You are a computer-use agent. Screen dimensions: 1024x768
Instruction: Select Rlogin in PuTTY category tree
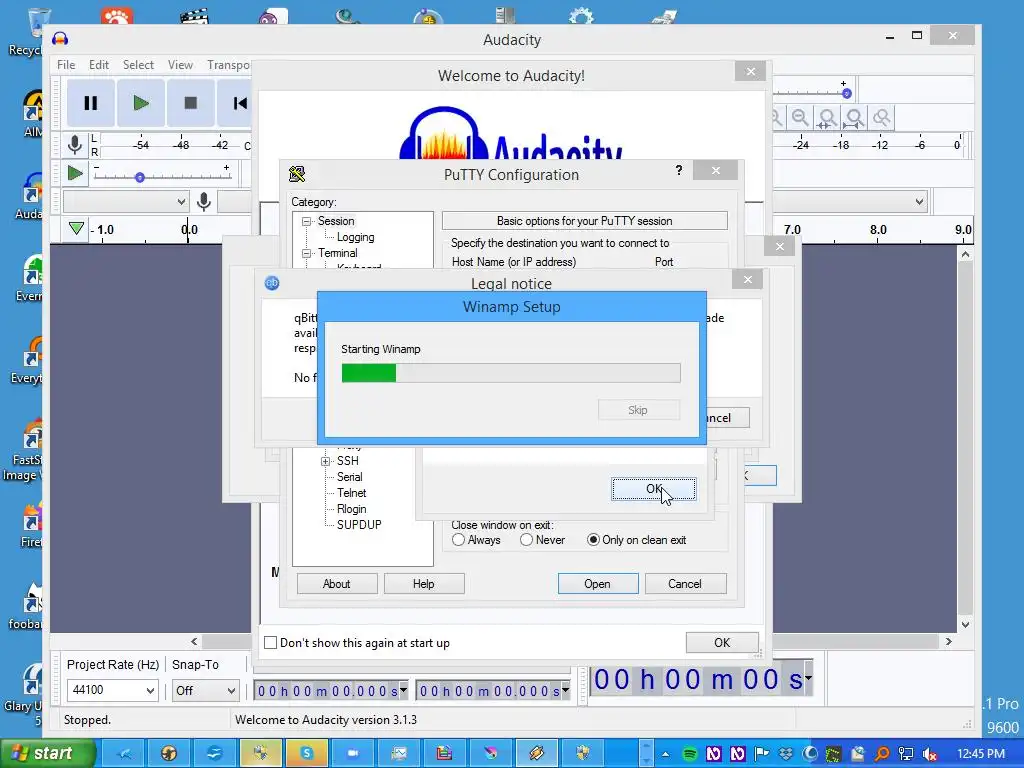[x=351, y=509]
